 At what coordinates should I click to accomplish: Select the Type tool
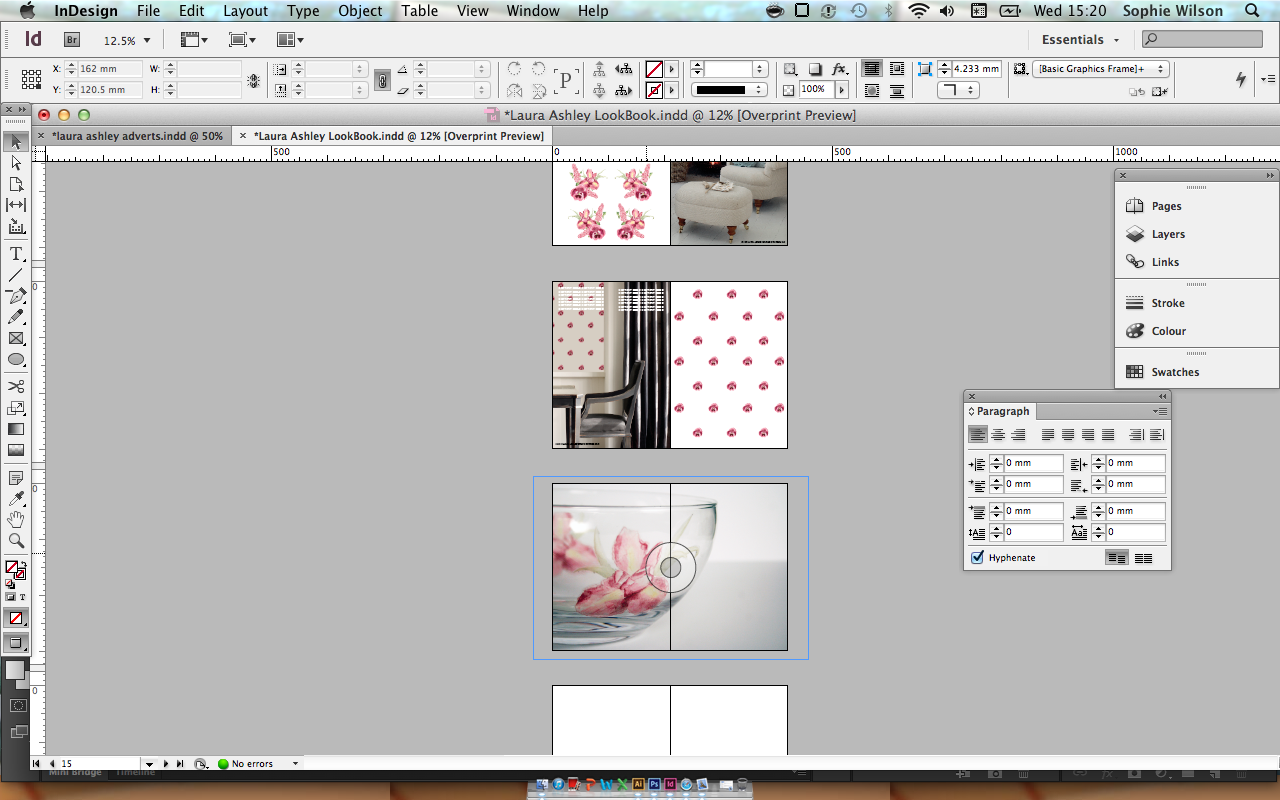point(16,254)
